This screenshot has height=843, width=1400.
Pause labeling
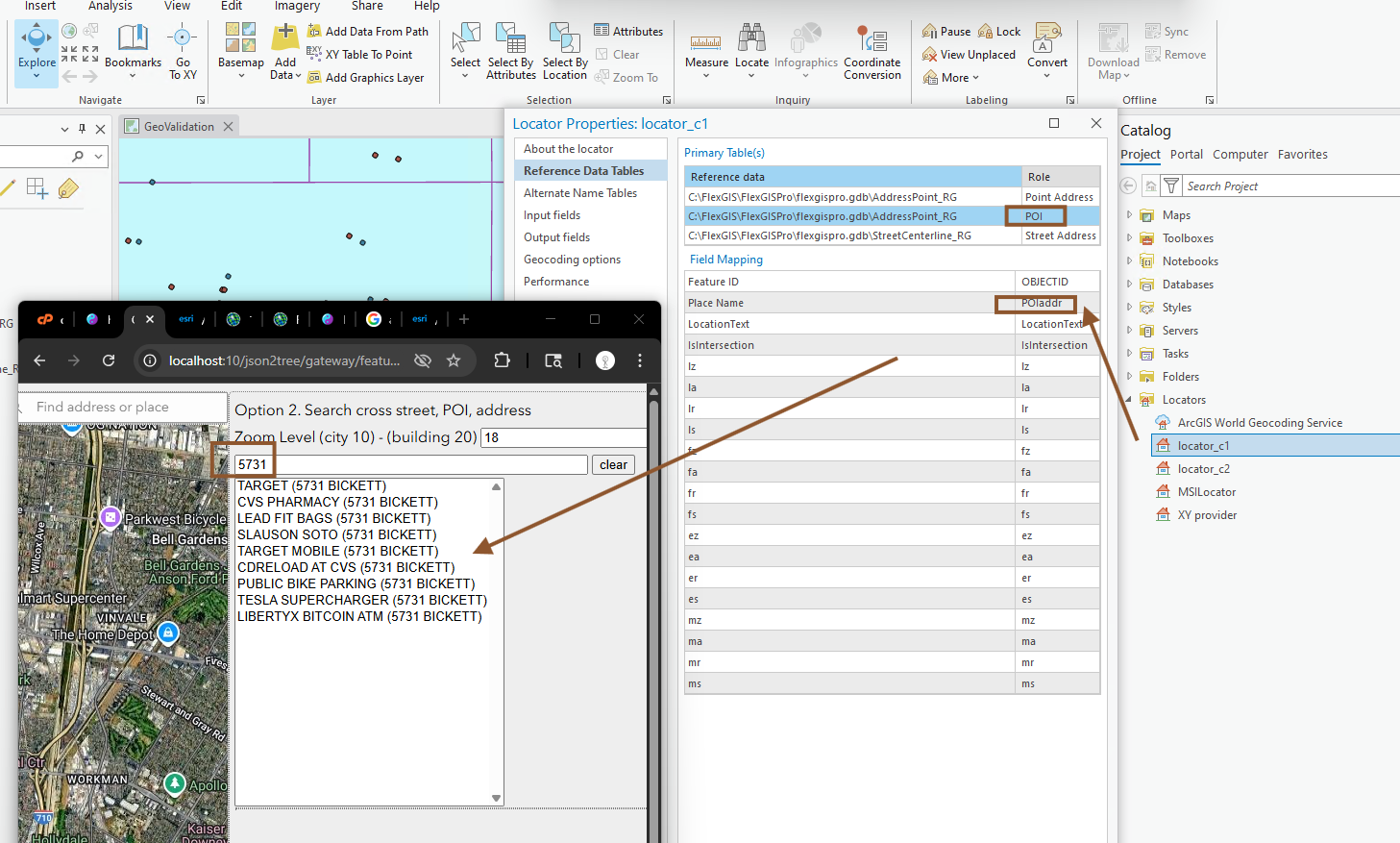point(946,32)
